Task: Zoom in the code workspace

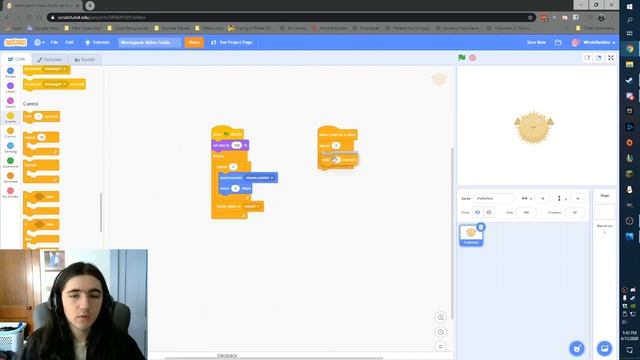Action: [440, 317]
